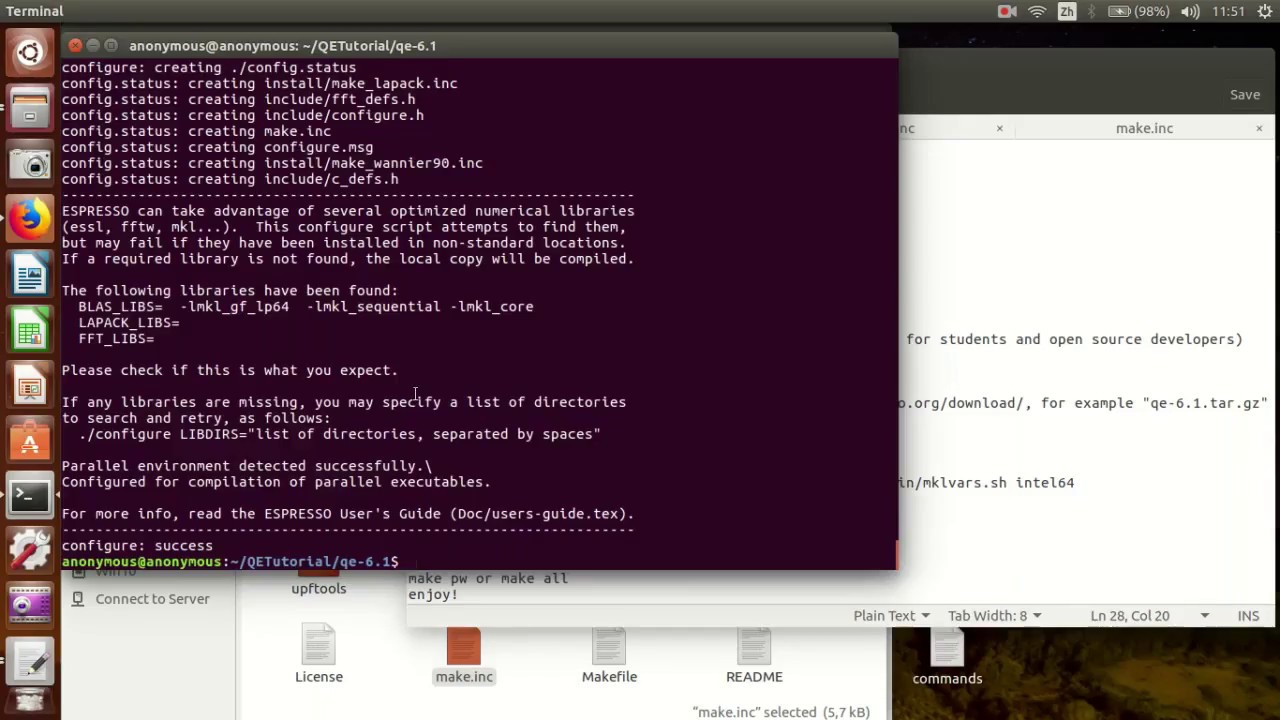Select the make.inc file icon
This screenshot has width=1280, height=720.
pyautogui.click(x=464, y=655)
